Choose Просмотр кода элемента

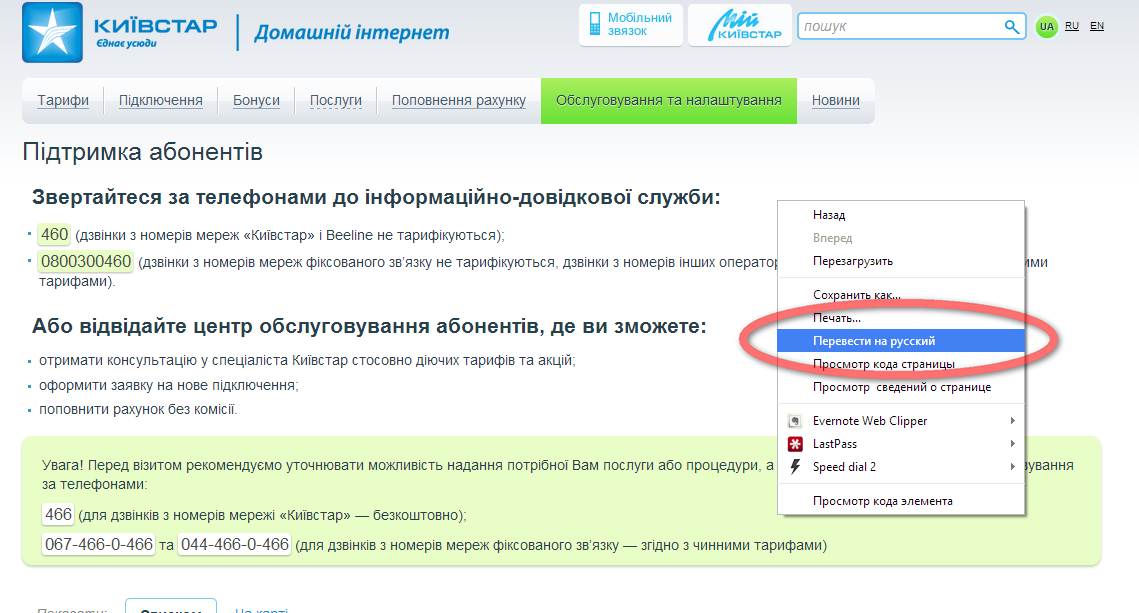pyautogui.click(x=901, y=501)
